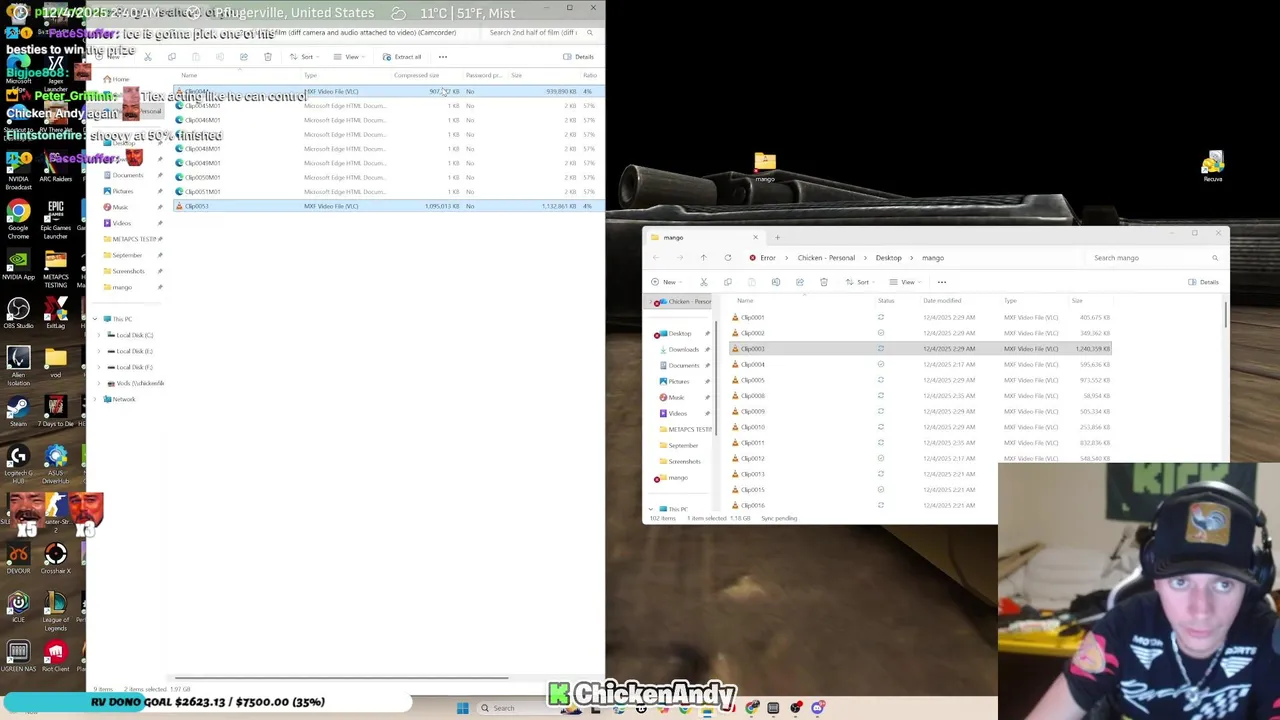Viewport: 1280px width, 720px height.
Task: Click the zip window search box
Action: pos(540,33)
